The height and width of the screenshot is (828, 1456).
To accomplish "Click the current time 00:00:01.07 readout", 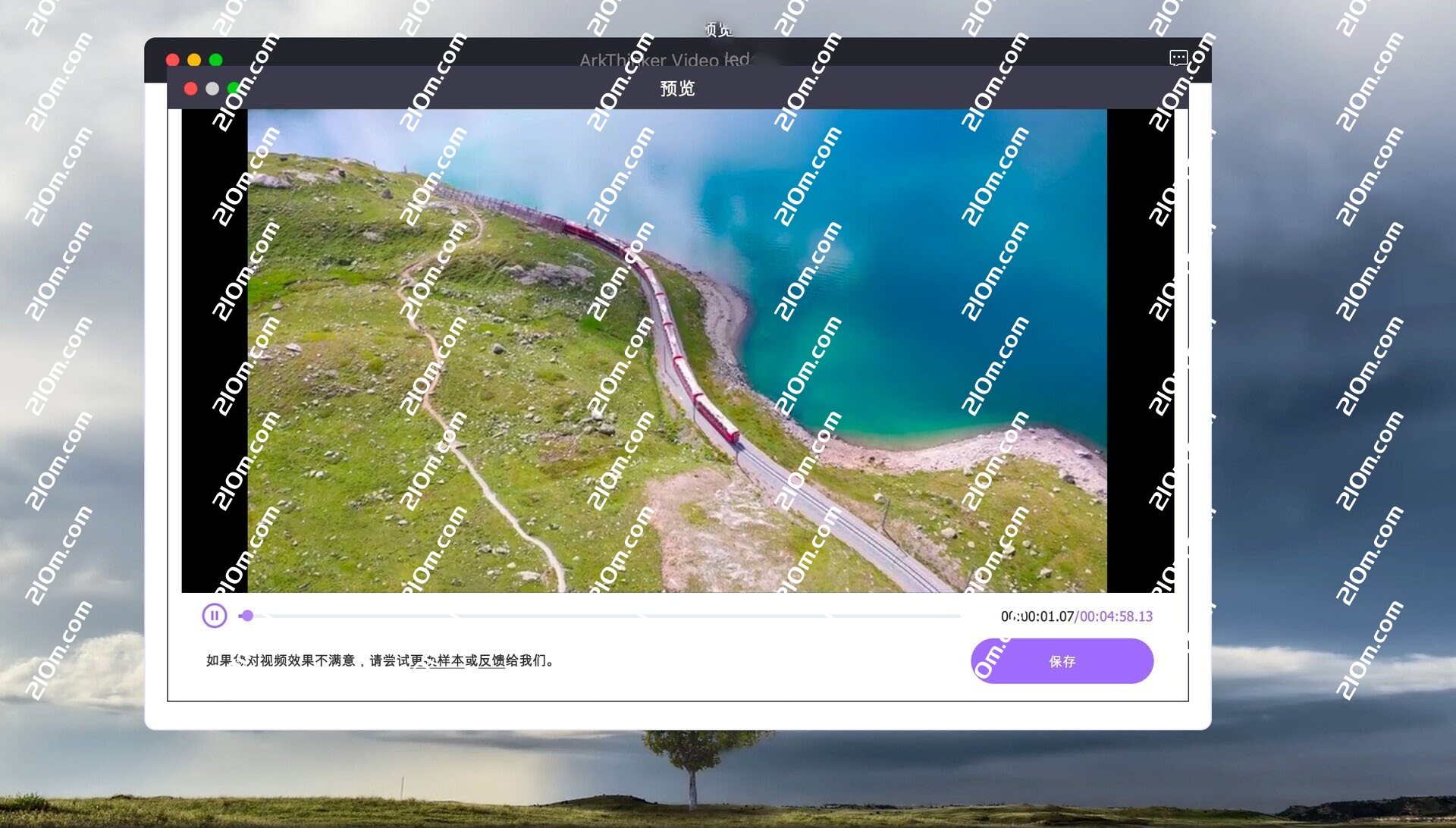I will pyautogui.click(x=1037, y=616).
